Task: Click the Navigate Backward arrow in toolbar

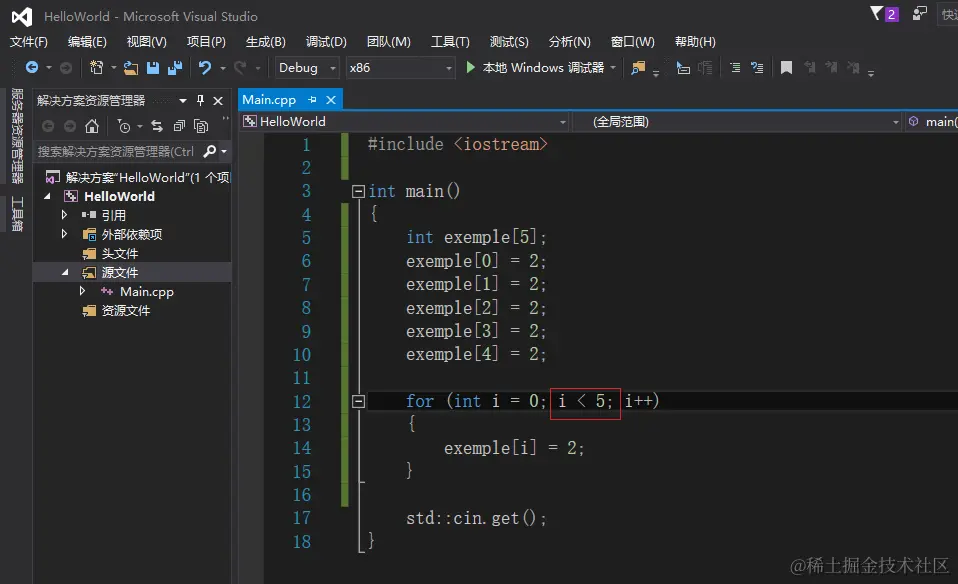Action: [x=32, y=67]
